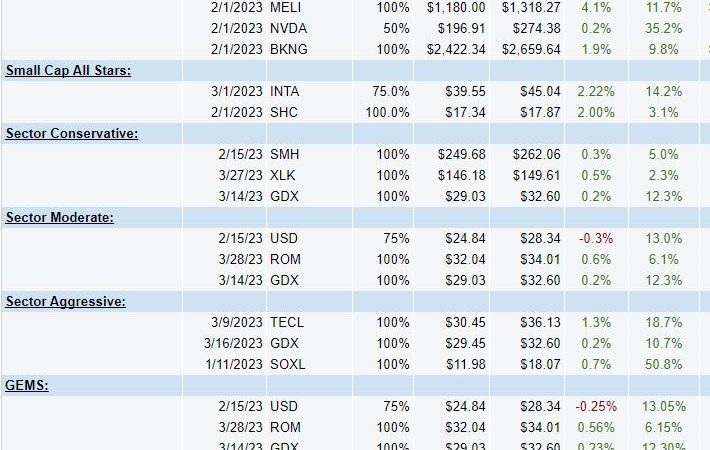Click the 35.2% return cell
Image resolution: width=710 pixels, height=450 pixels.
point(663,29)
